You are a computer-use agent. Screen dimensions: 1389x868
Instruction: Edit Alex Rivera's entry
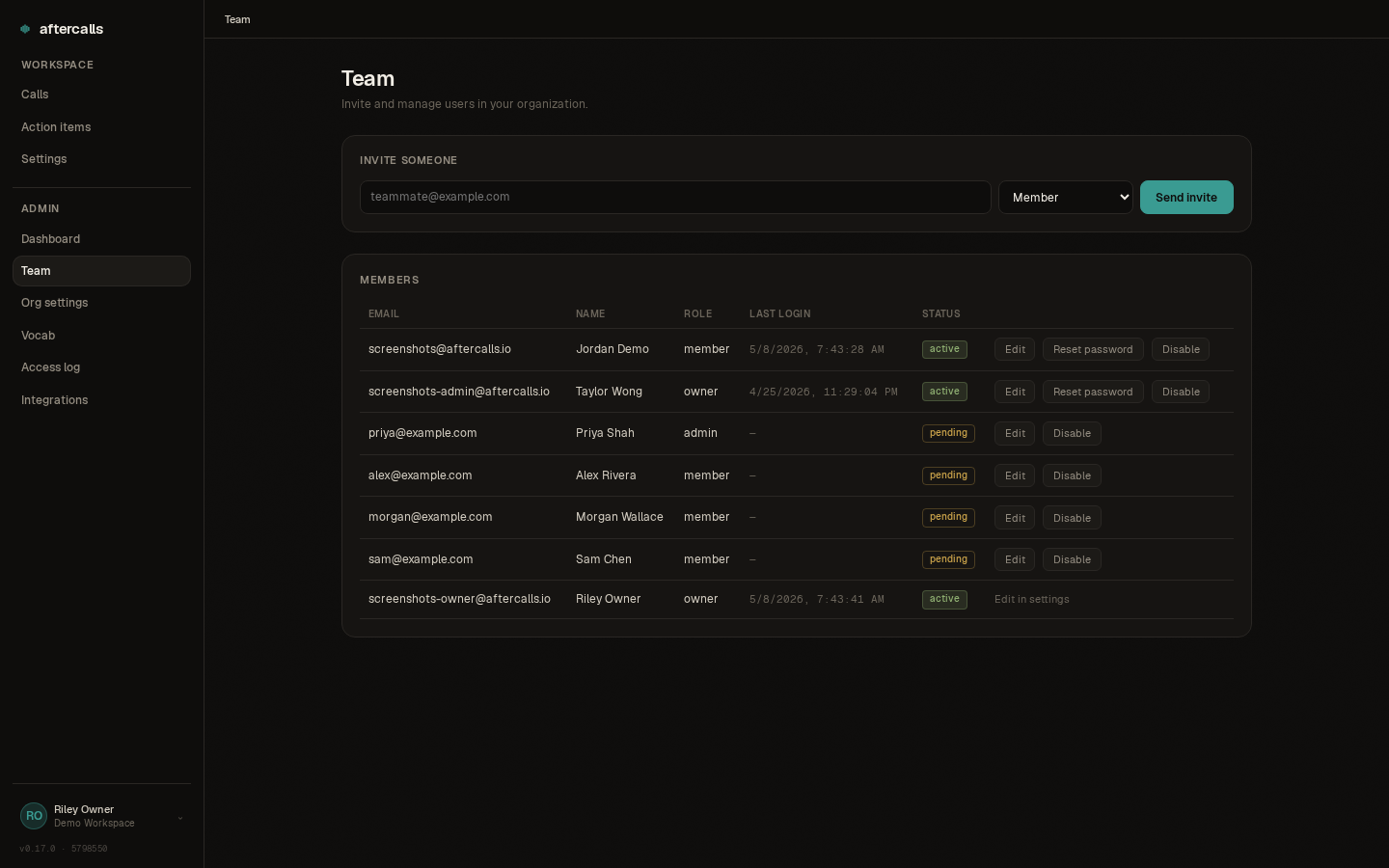tap(1015, 475)
